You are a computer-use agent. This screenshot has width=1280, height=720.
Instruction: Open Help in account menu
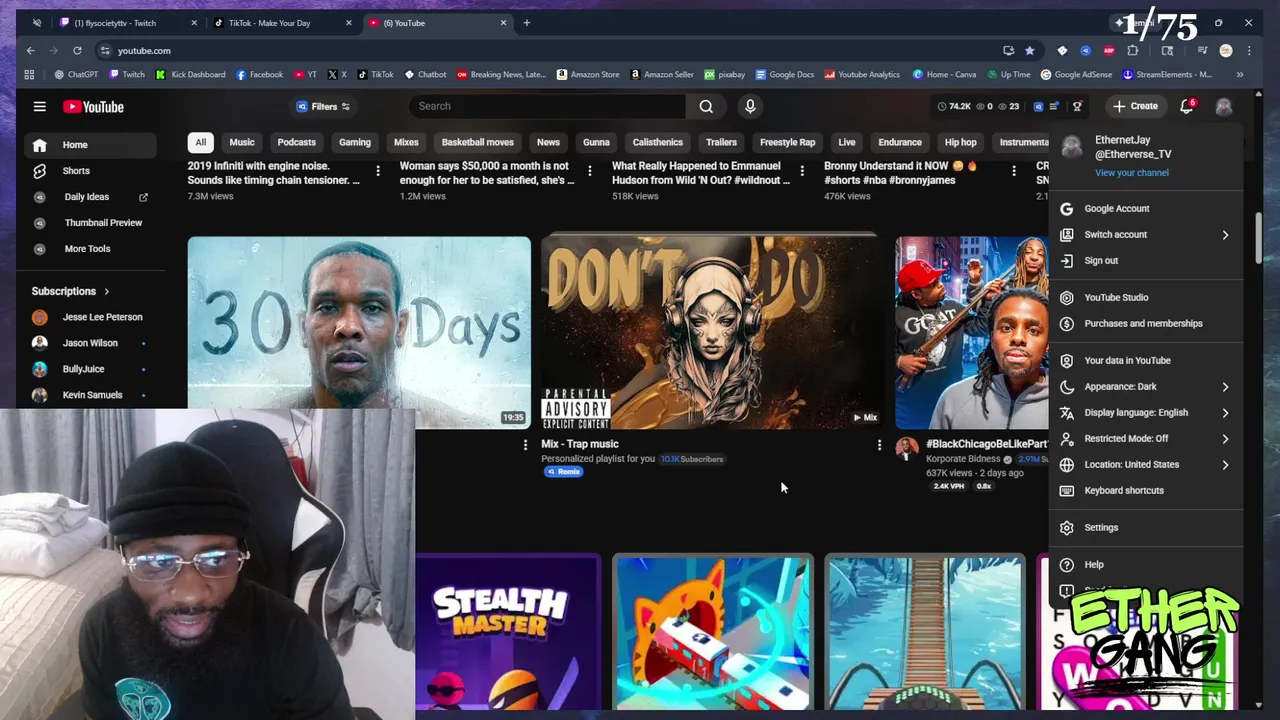pos(1146,565)
